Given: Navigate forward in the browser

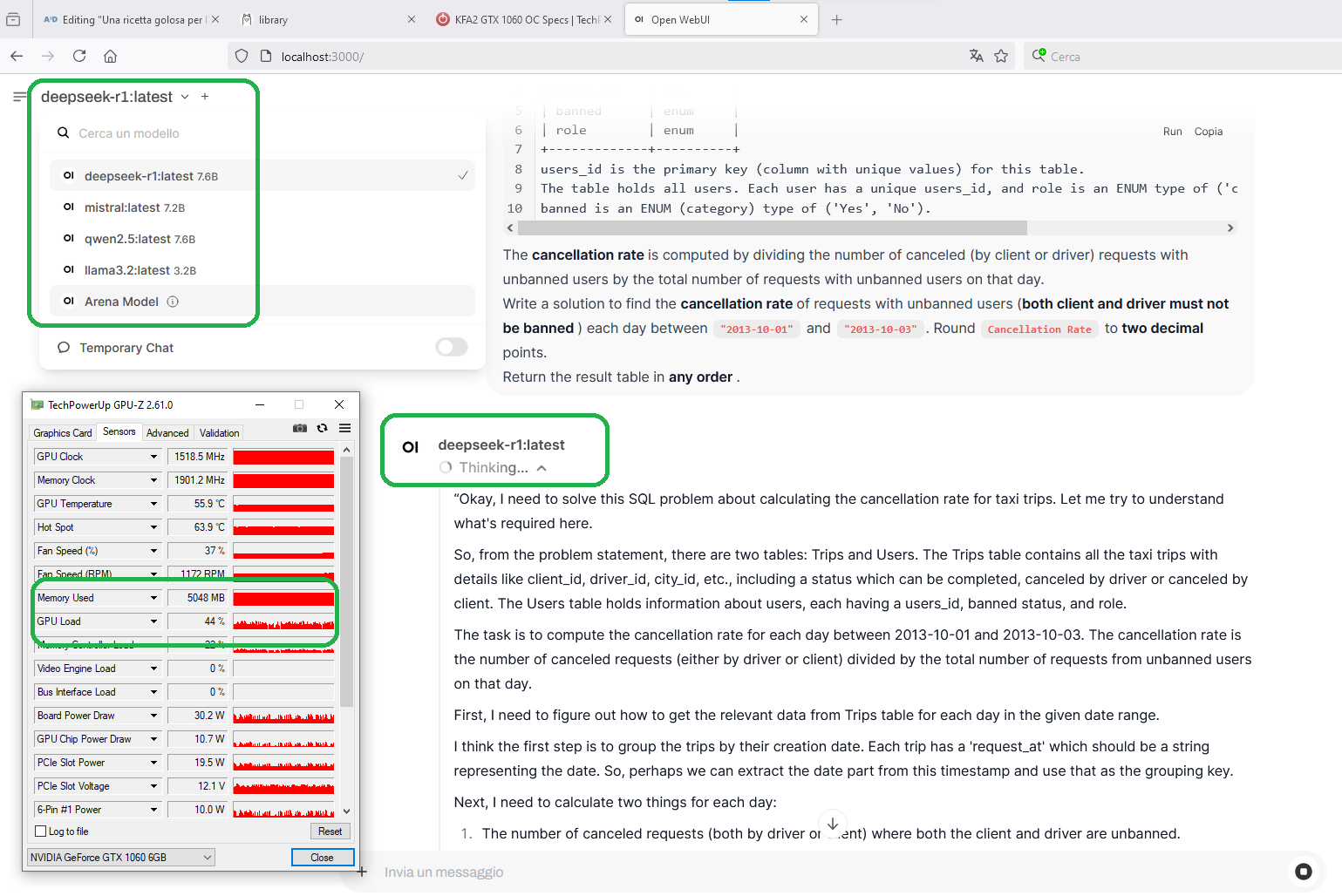Looking at the screenshot, I should (48, 56).
